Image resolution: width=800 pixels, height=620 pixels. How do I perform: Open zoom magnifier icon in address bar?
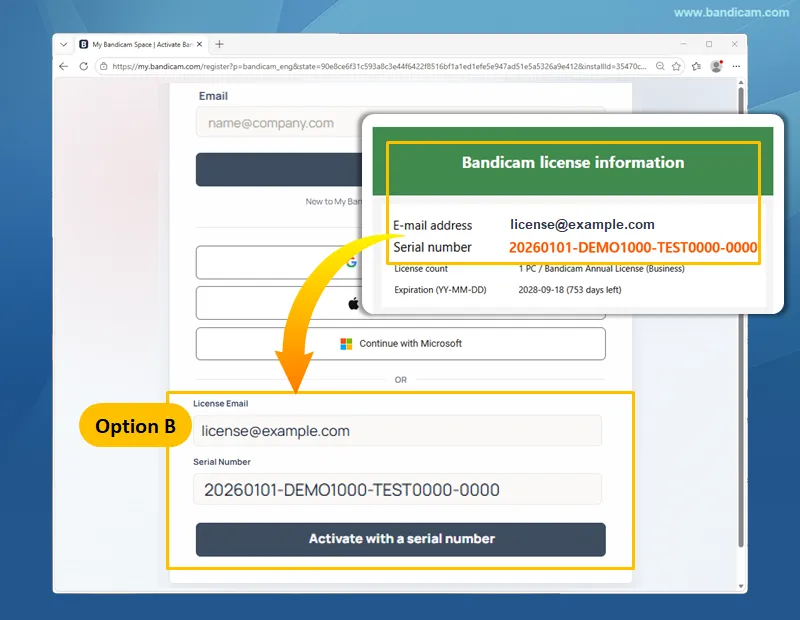(x=660, y=66)
